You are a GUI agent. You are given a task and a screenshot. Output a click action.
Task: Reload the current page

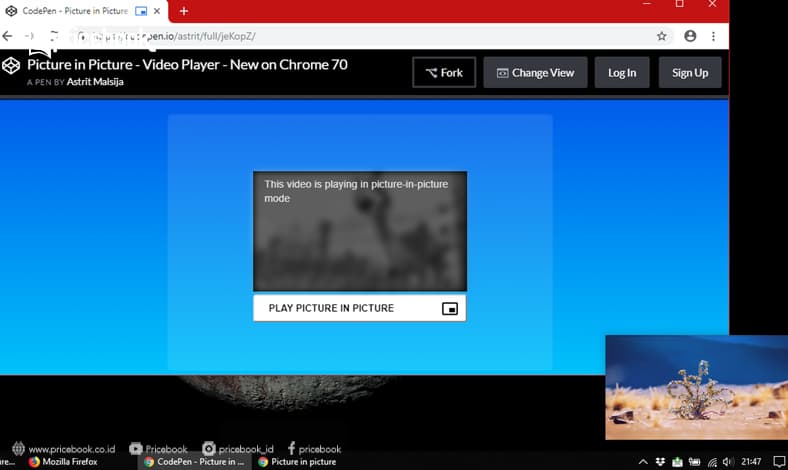tap(53, 36)
